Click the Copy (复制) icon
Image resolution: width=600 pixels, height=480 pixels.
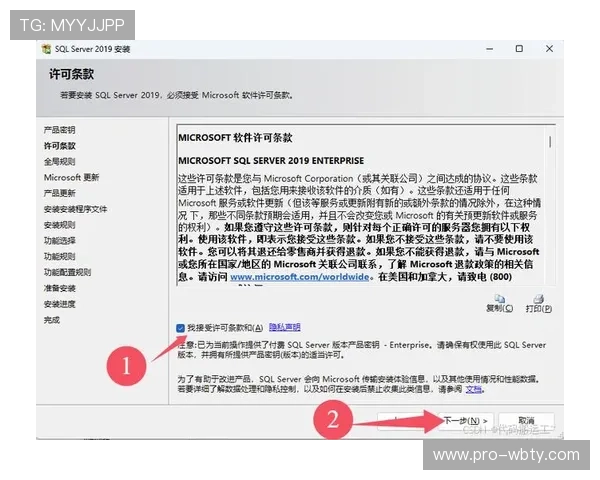point(499,299)
